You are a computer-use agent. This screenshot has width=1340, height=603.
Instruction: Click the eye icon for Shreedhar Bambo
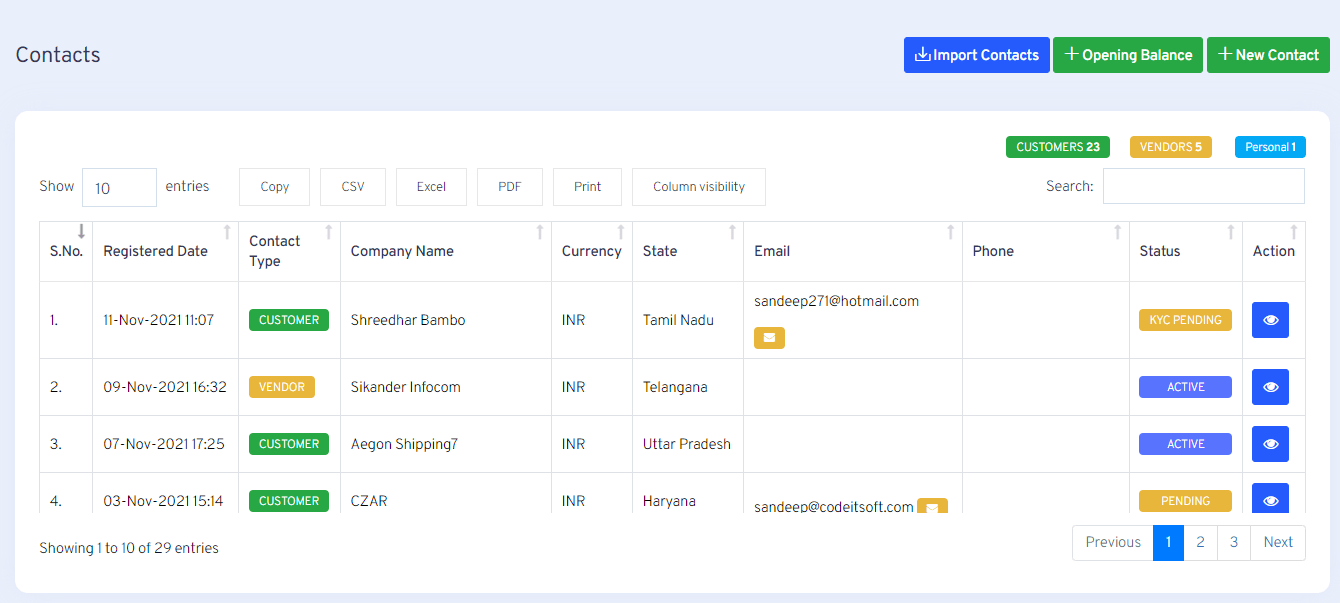pyautogui.click(x=1270, y=320)
